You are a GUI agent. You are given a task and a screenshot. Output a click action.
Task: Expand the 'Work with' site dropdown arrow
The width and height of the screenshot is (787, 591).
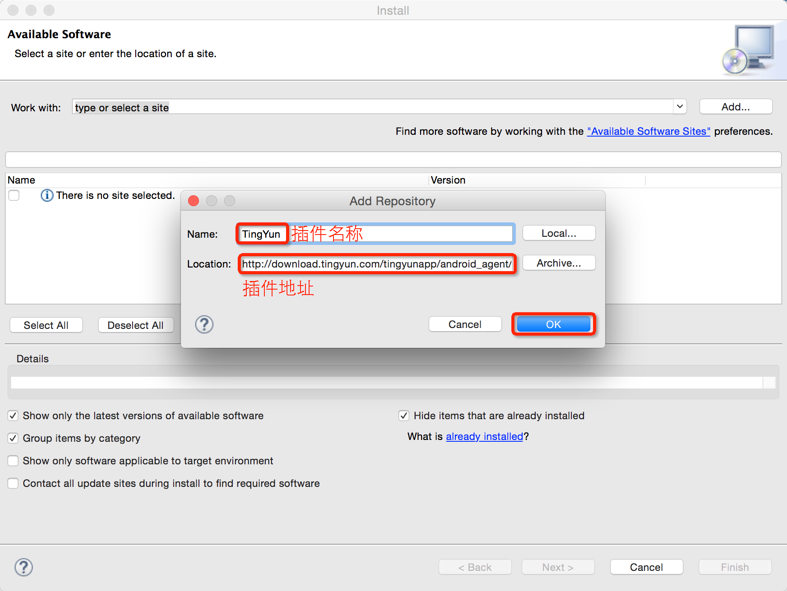click(679, 107)
